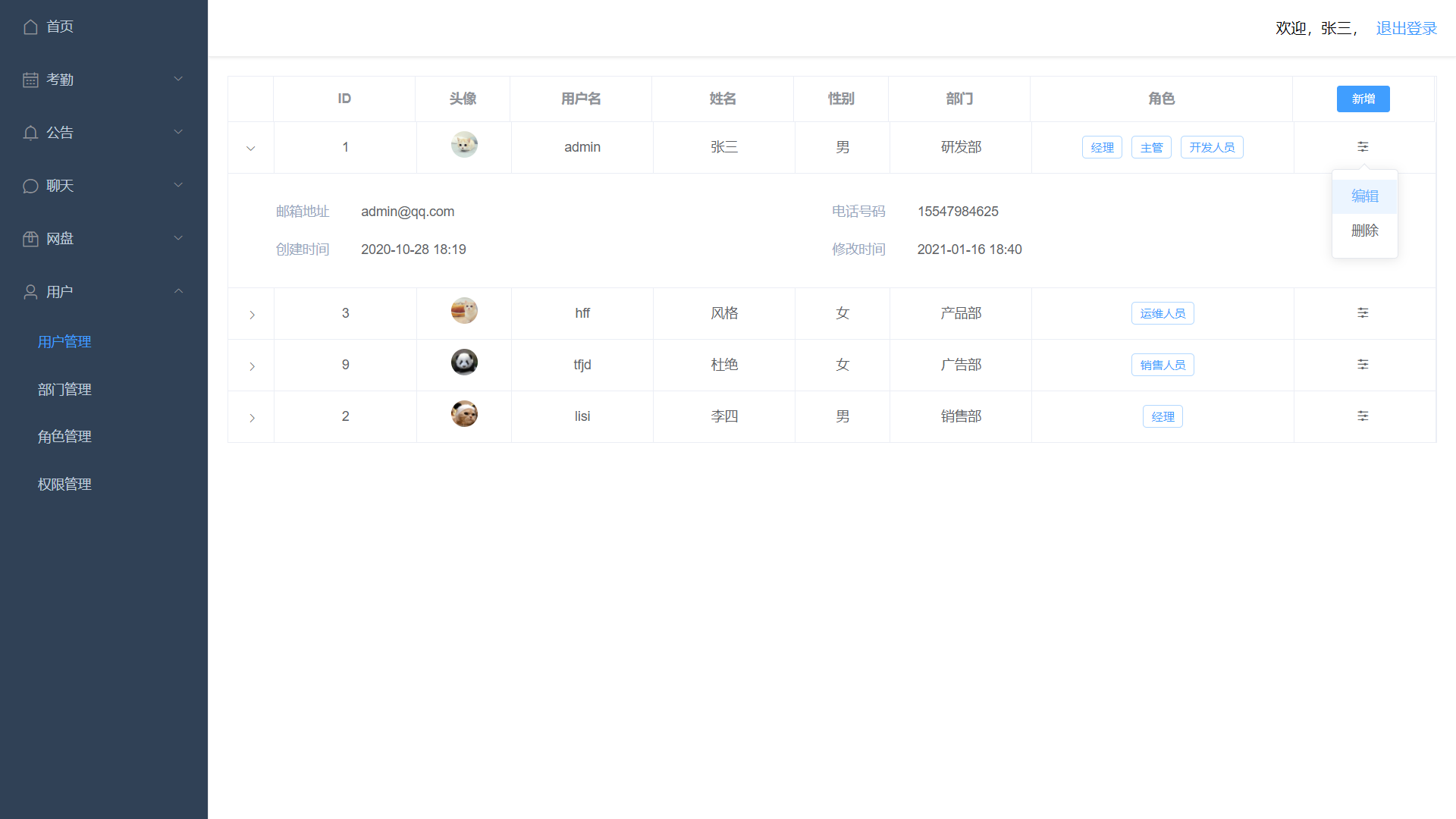Expand details for user hff row
Viewport: 1456px width, 819px height.
click(252, 315)
